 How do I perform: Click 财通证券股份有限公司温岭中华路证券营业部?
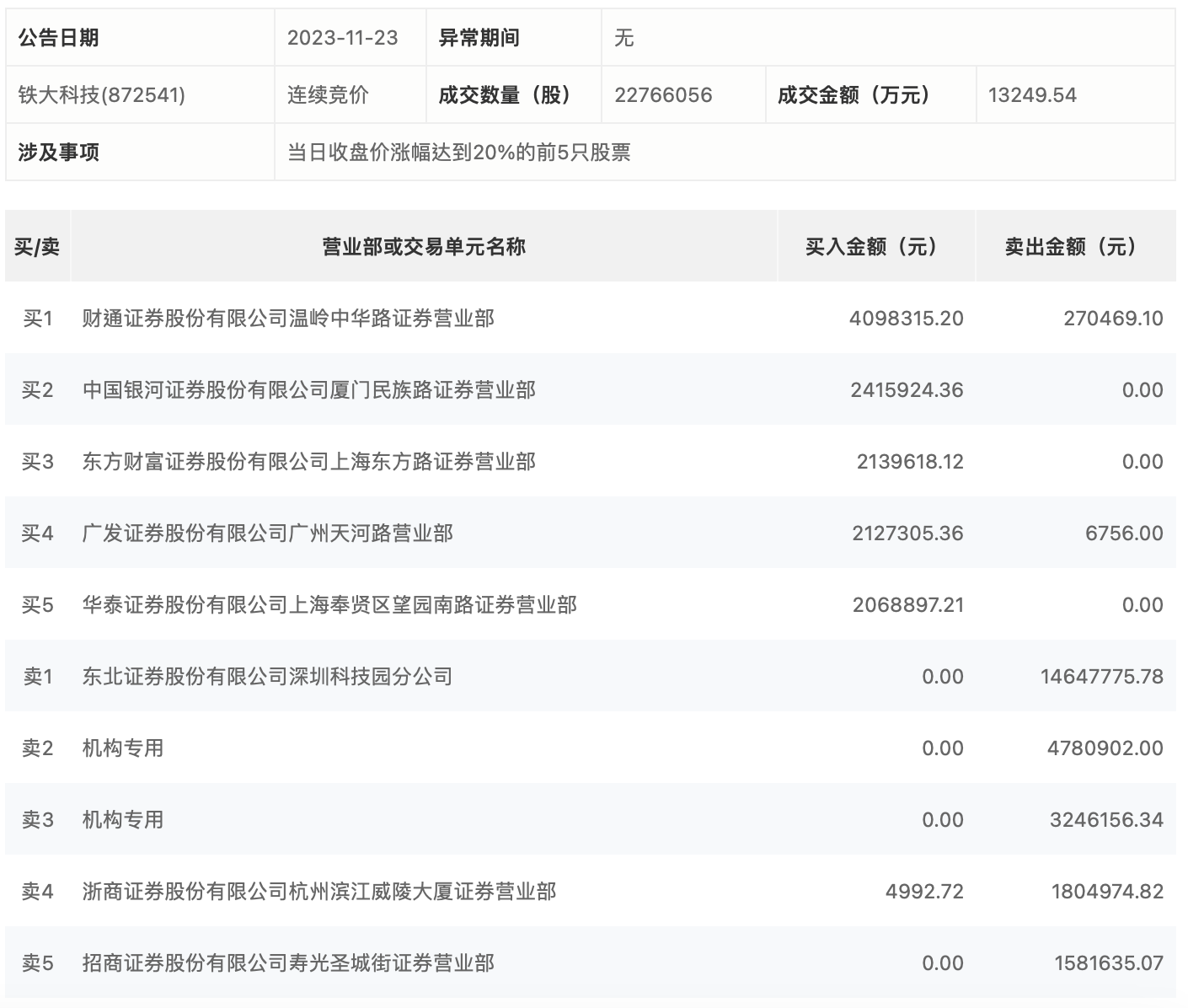click(x=288, y=319)
